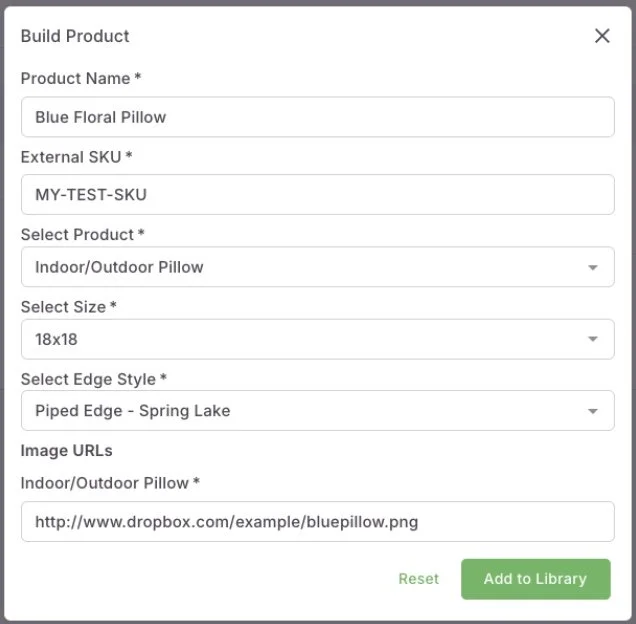Click the arrow beside Indoor/Outdoor Pillow
636x624 pixels.
coord(593,268)
